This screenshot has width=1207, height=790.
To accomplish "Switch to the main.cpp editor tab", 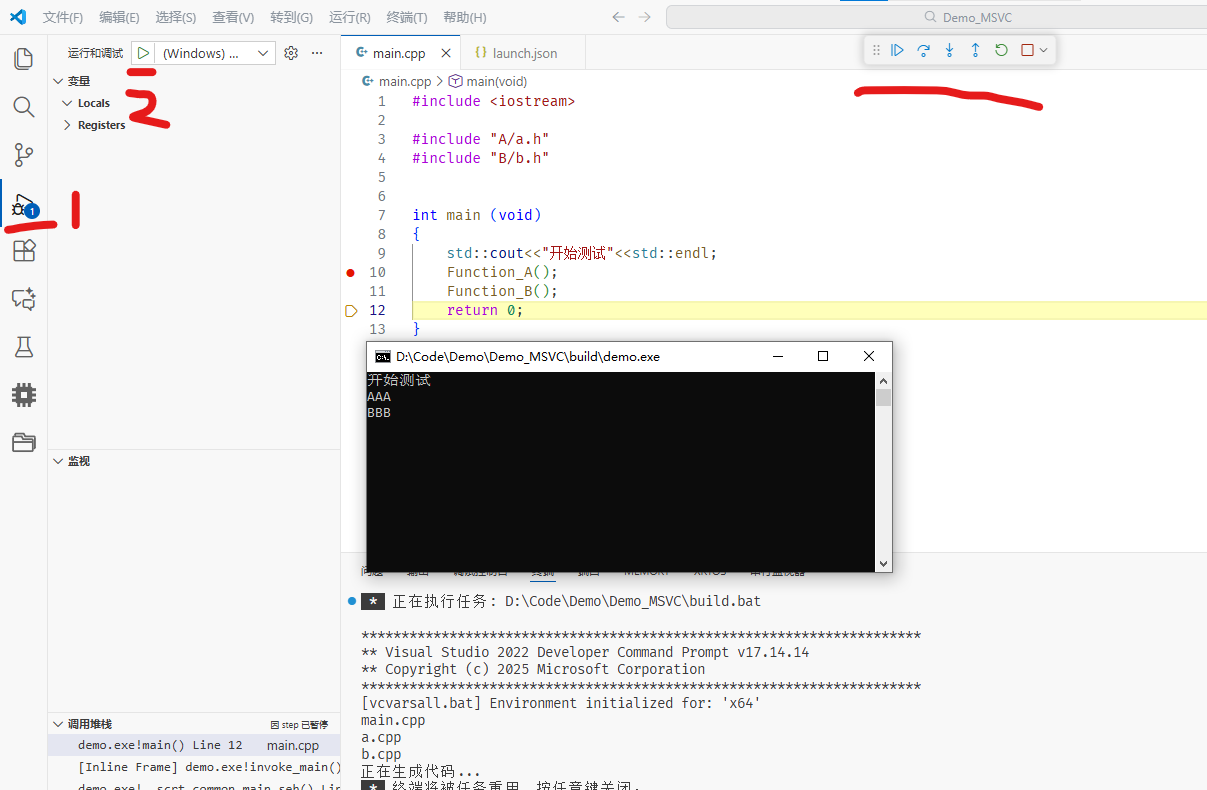I will pos(401,53).
